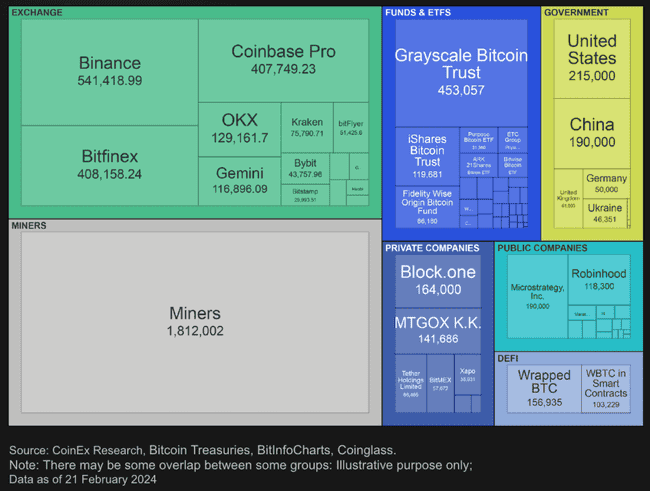Image resolution: width=650 pixels, height=491 pixels.
Task: Select the WBTC in Smart Contracts tile
Action: [606, 389]
